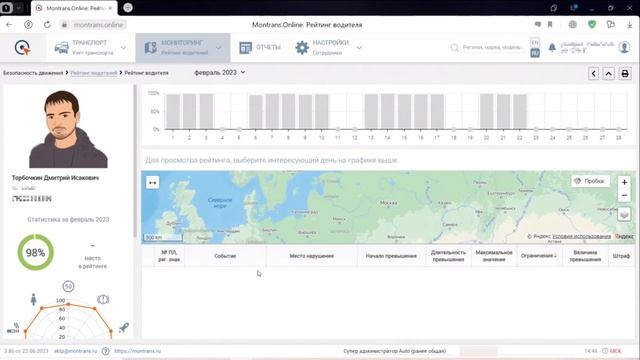
Task: Toggle the Пробки traffic layer
Action: point(590,181)
